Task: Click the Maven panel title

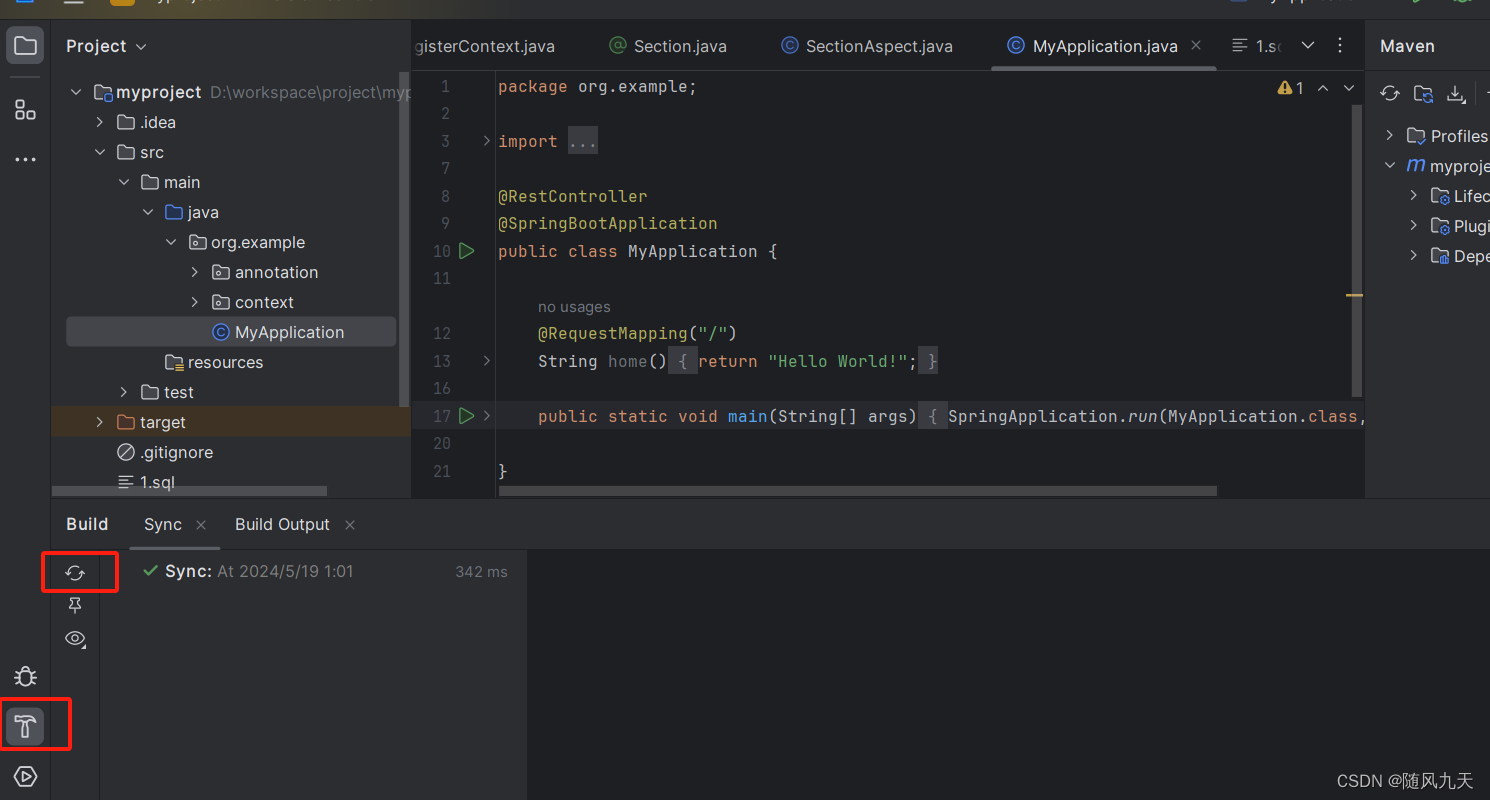Action: tap(1407, 46)
